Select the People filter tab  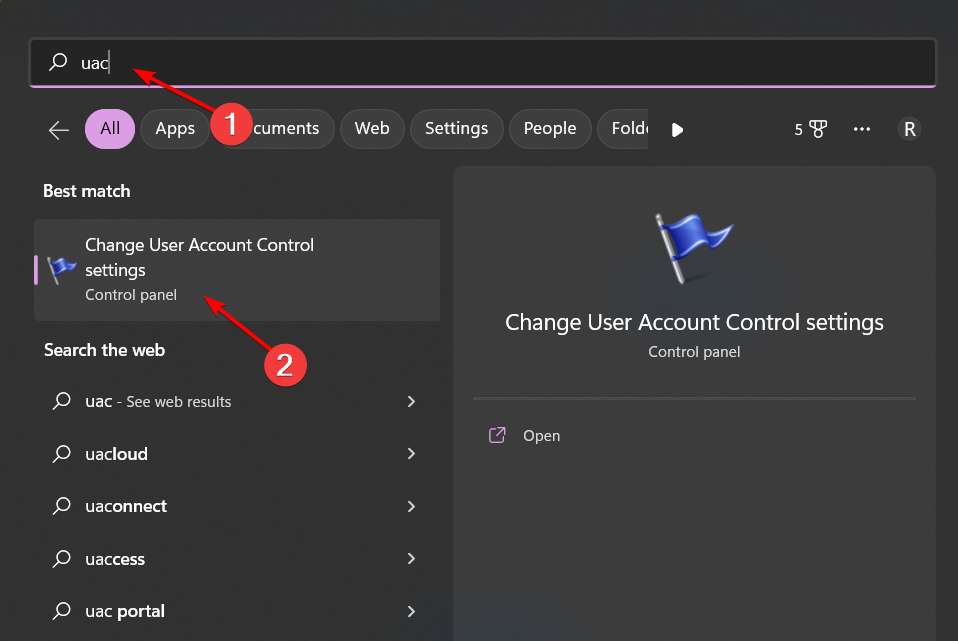point(550,129)
